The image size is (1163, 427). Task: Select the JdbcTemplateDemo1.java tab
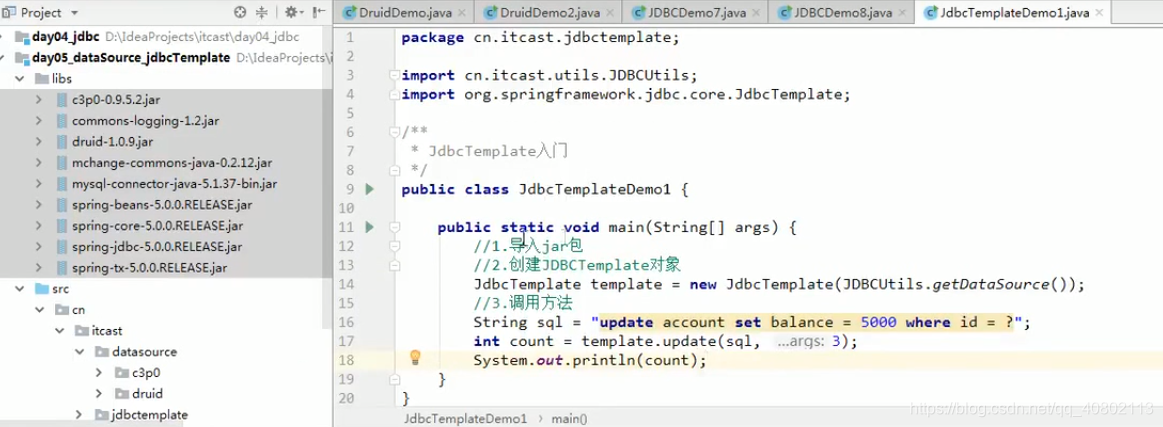1012,13
